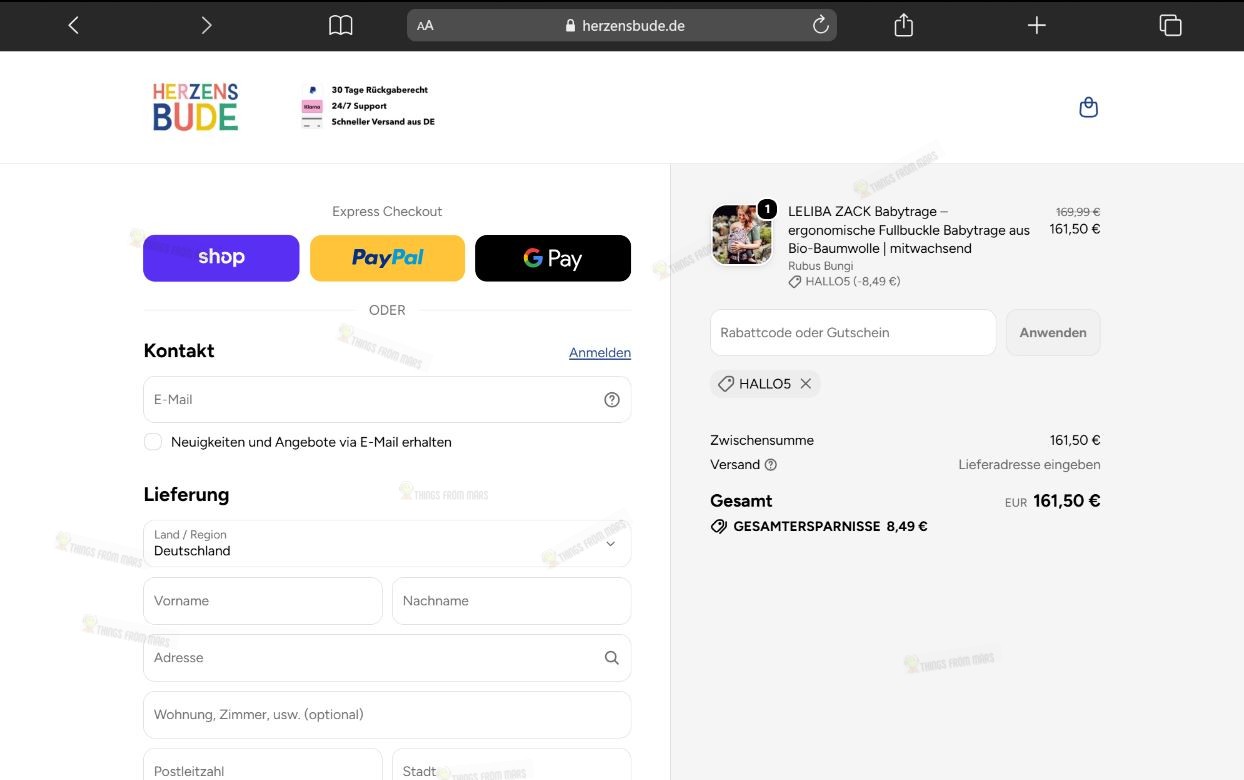Focus the Rabattcode oder Gutschein field
The image size is (1244, 780).
tap(853, 333)
